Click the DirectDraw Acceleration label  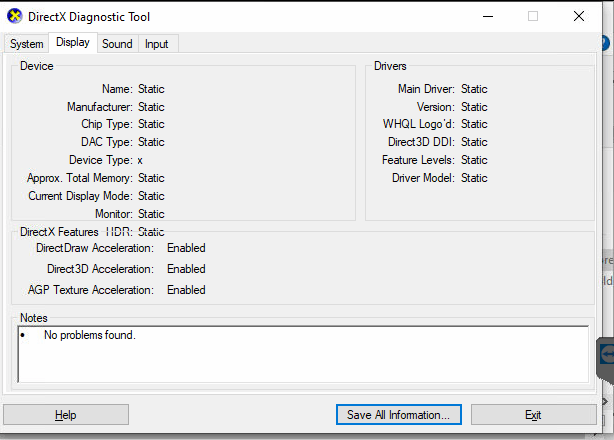95,248
